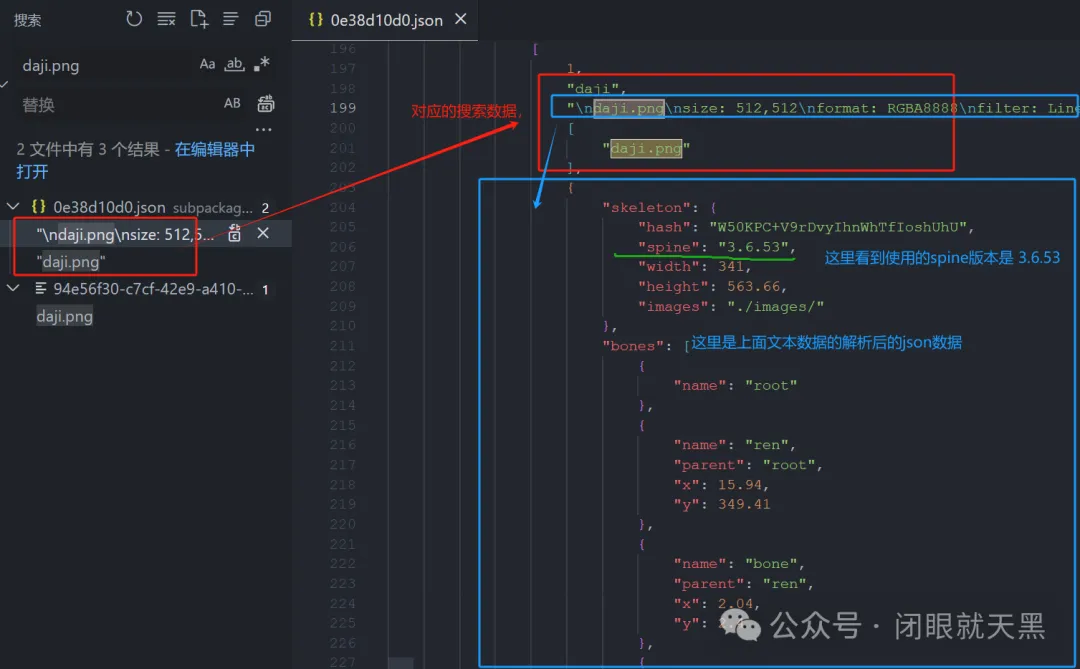Click the 0e38d10d0.json file in results

click(x=109, y=207)
